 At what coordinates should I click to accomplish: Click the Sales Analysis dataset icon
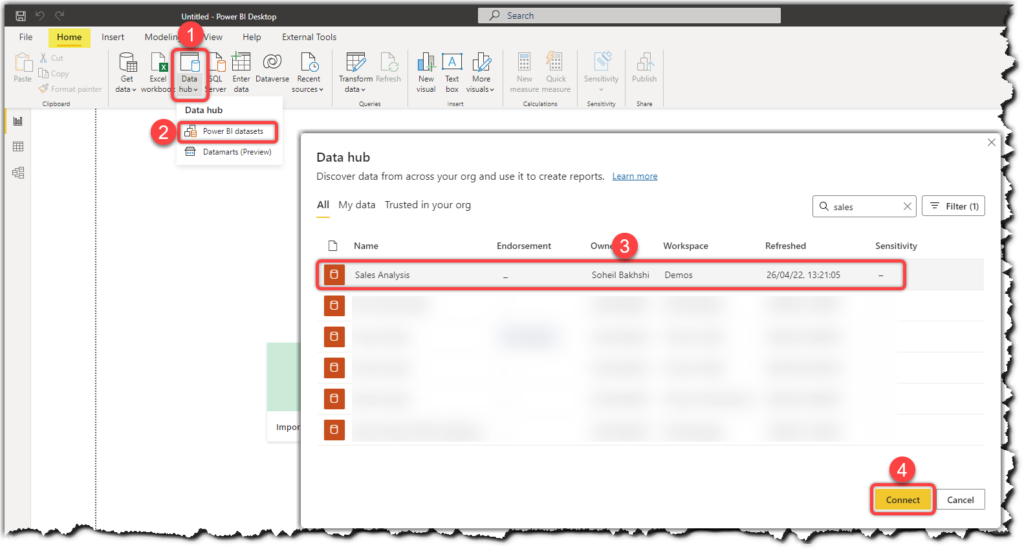coord(334,275)
